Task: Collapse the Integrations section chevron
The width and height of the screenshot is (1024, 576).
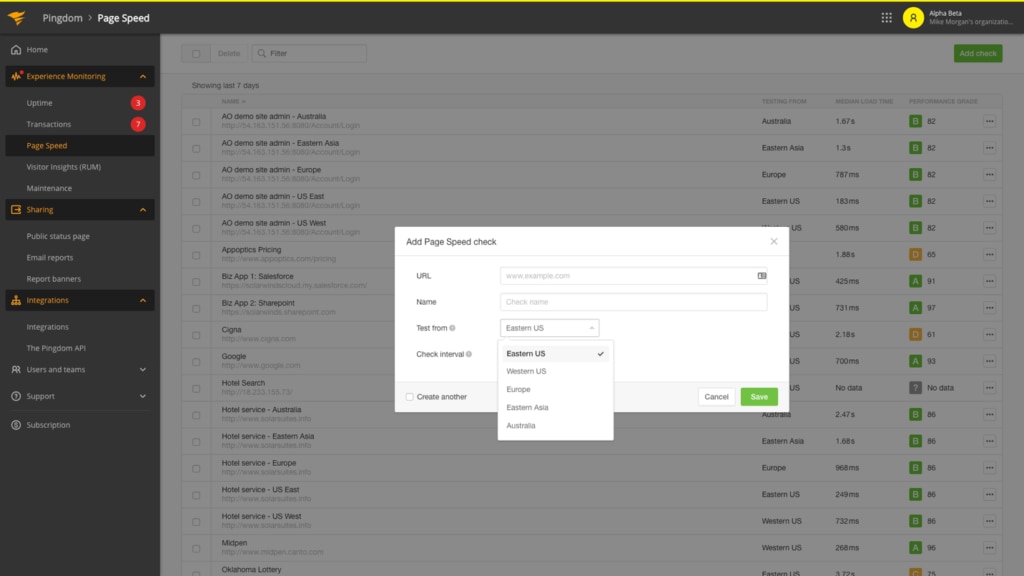Action: click(x=142, y=300)
